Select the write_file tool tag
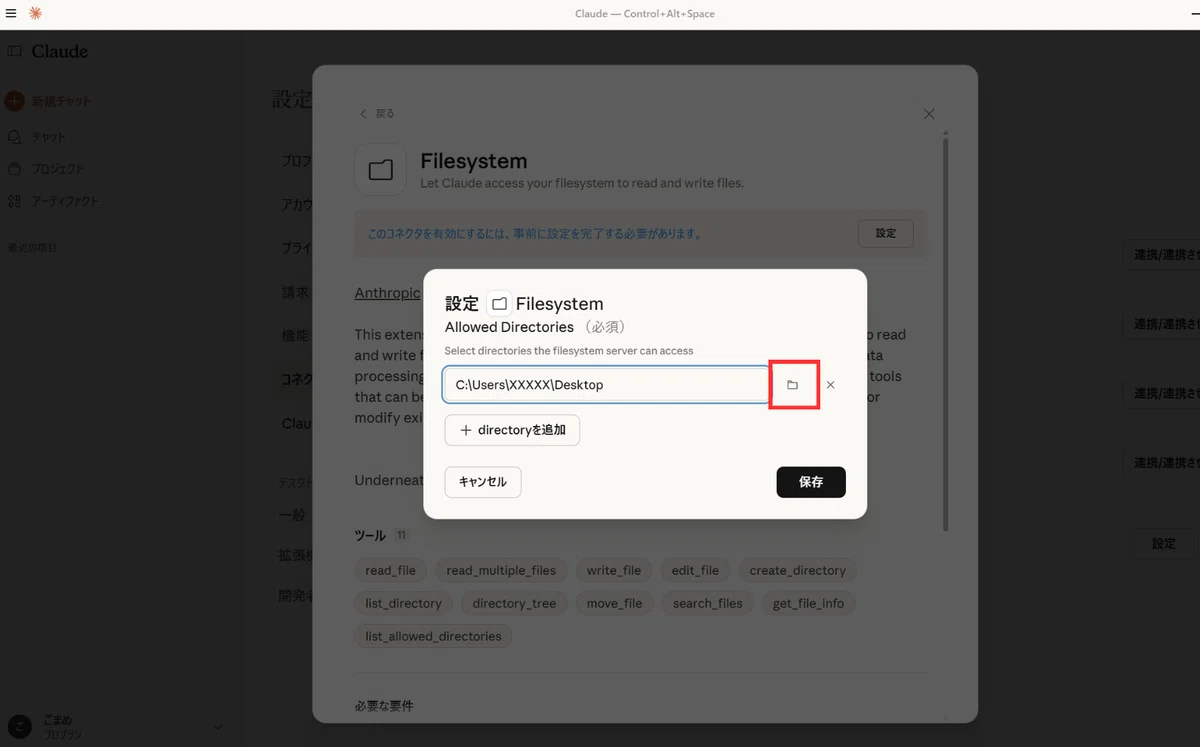This screenshot has width=1200, height=747. point(614,570)
